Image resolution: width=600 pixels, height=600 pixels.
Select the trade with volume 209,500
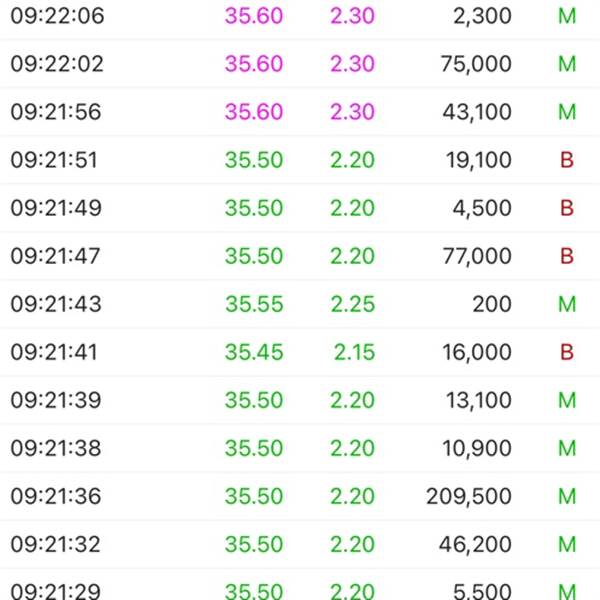click(300, 496)
